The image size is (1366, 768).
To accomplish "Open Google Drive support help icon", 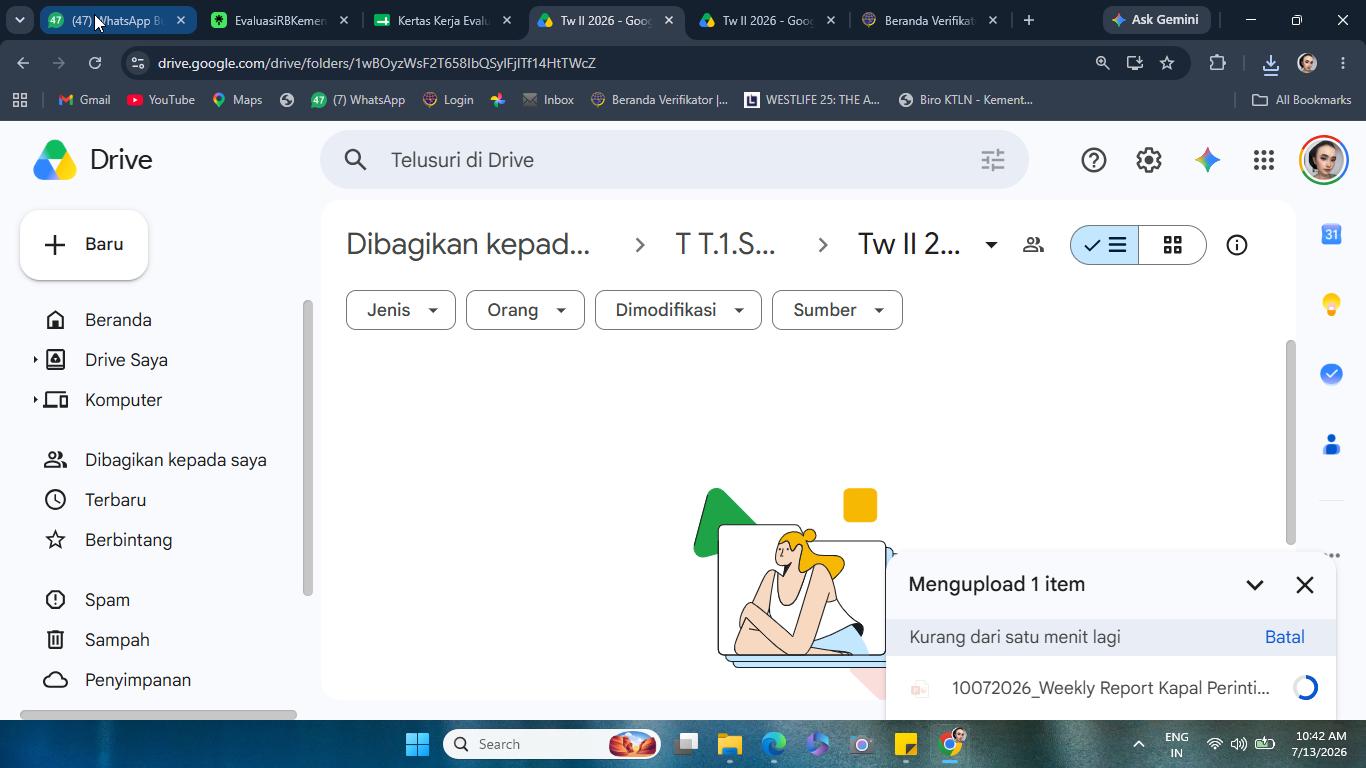I will pyautogui.click(x=1093, y=160).
